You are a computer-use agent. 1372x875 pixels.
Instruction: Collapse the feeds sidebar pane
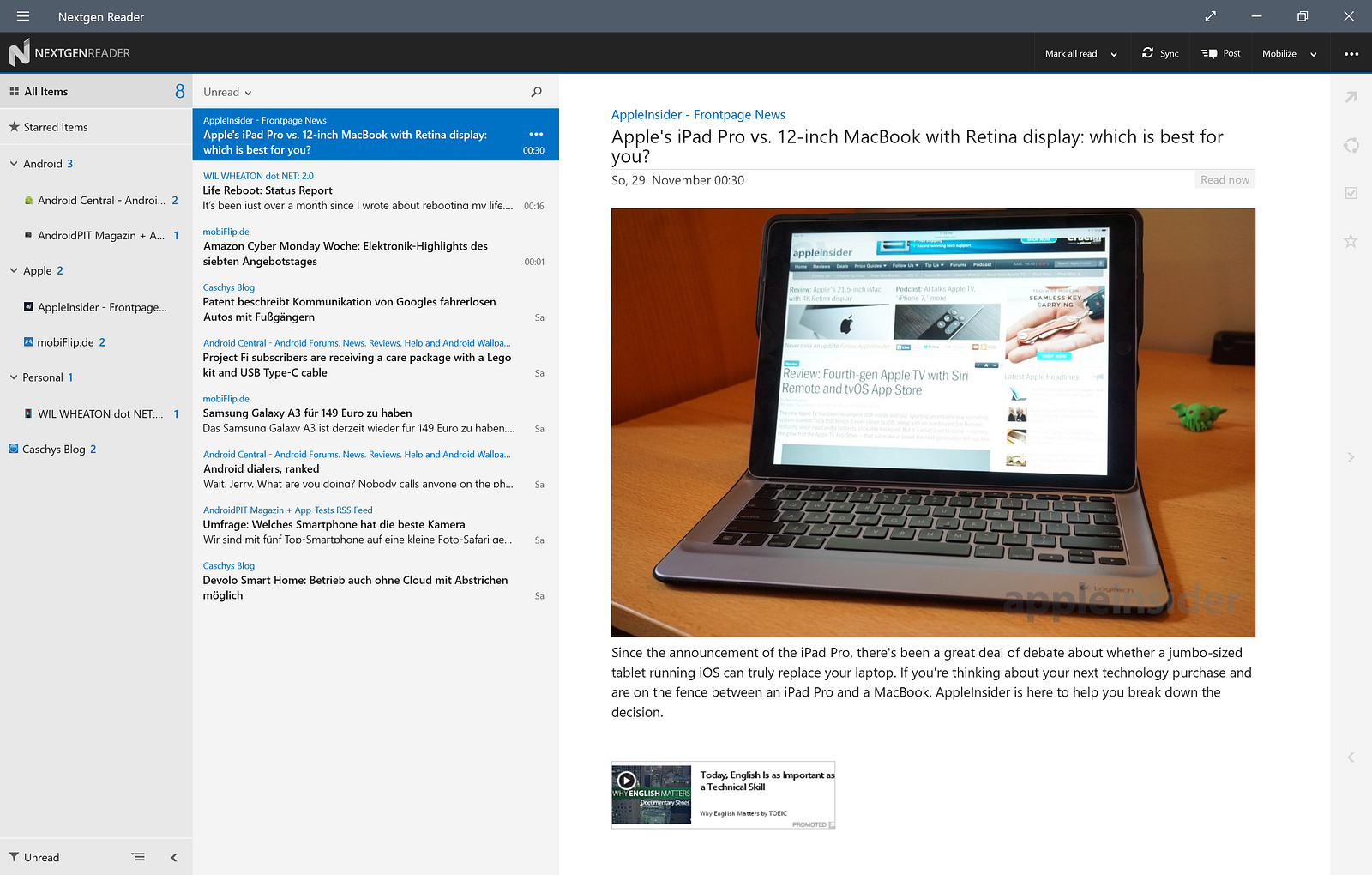pos(174,857)
